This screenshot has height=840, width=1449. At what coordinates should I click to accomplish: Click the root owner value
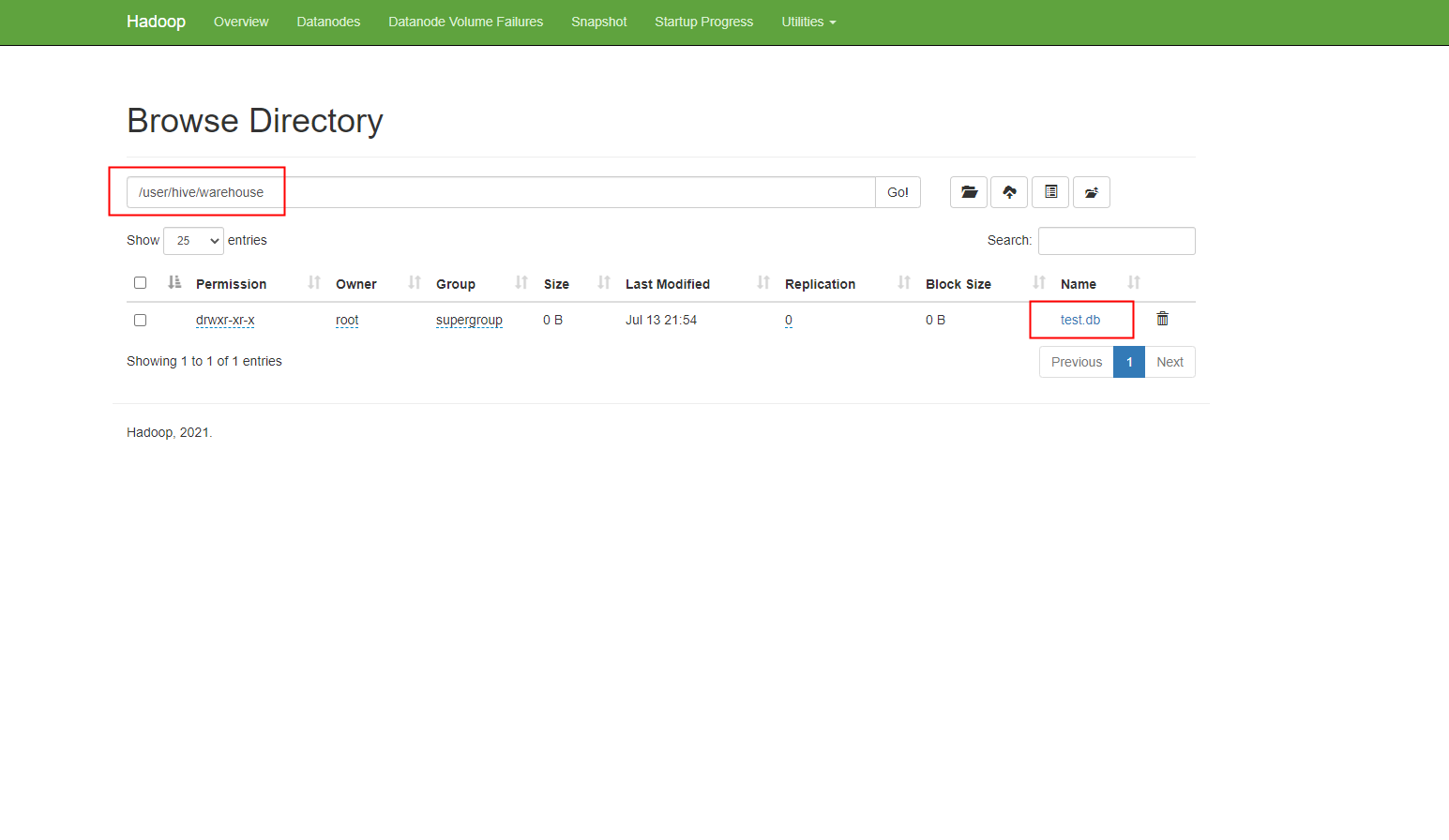(347, 320)
